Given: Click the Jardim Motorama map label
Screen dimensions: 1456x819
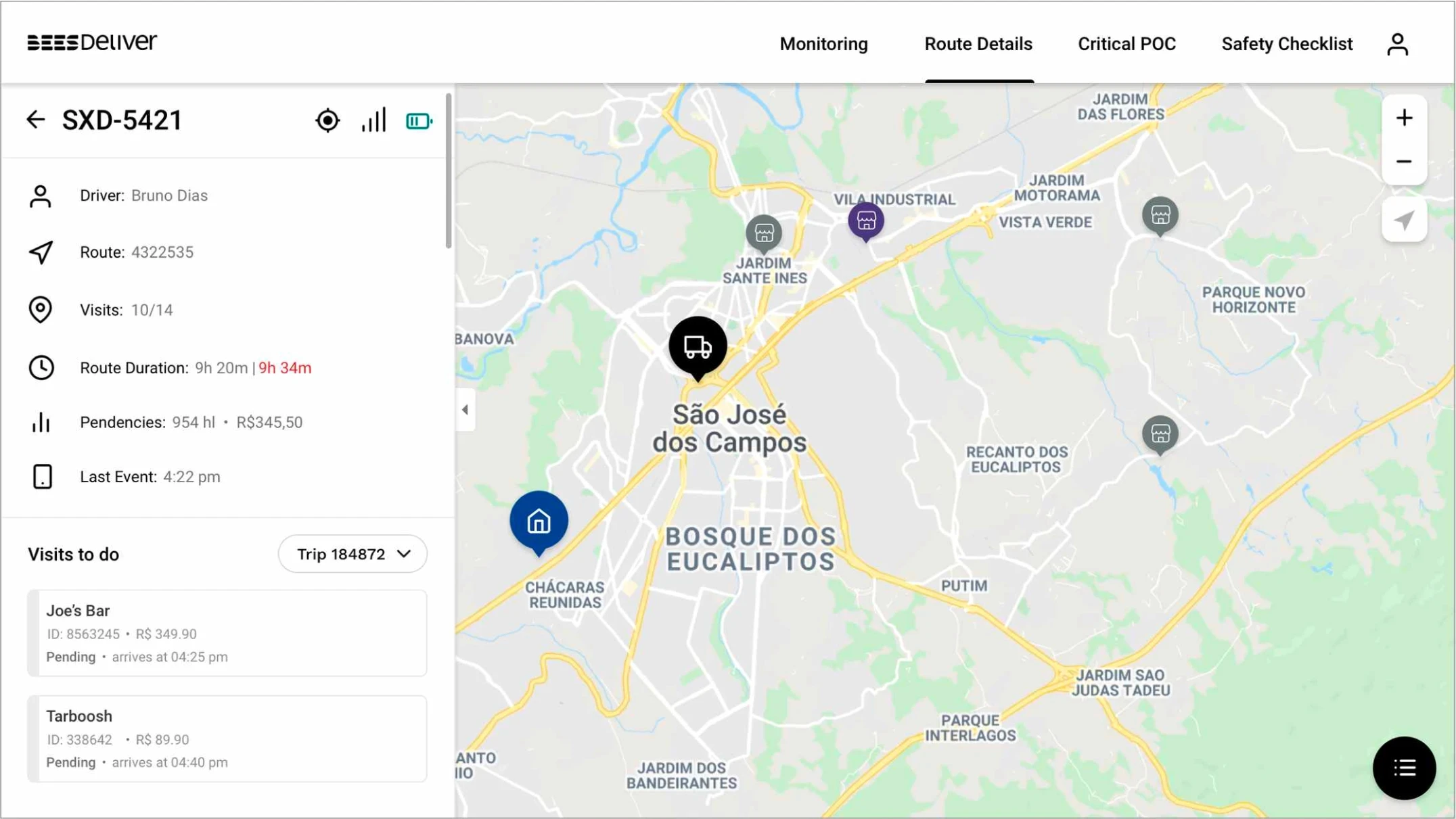Looking at the screenshot, I should (1057, 188).
